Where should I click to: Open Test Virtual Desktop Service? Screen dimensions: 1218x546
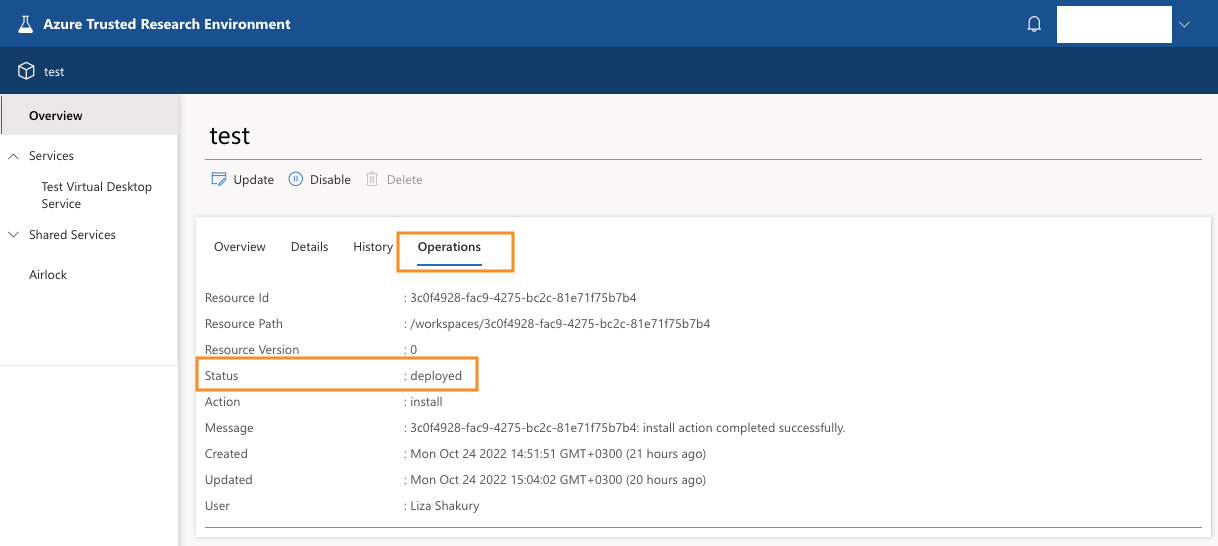pos(96,195)
